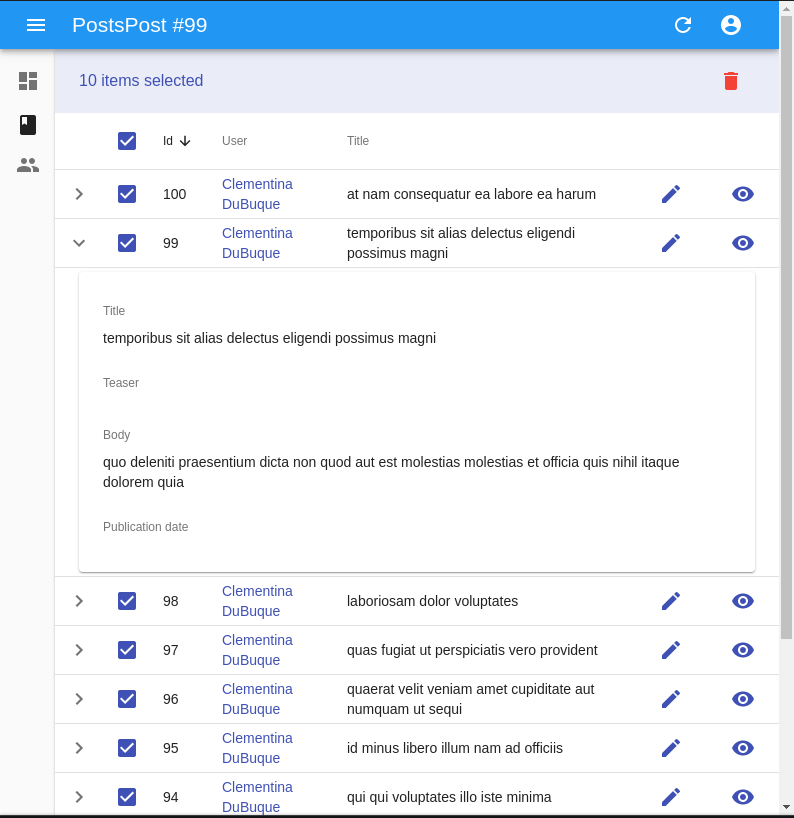Expand the row for post 100

(x=79, y=194)
